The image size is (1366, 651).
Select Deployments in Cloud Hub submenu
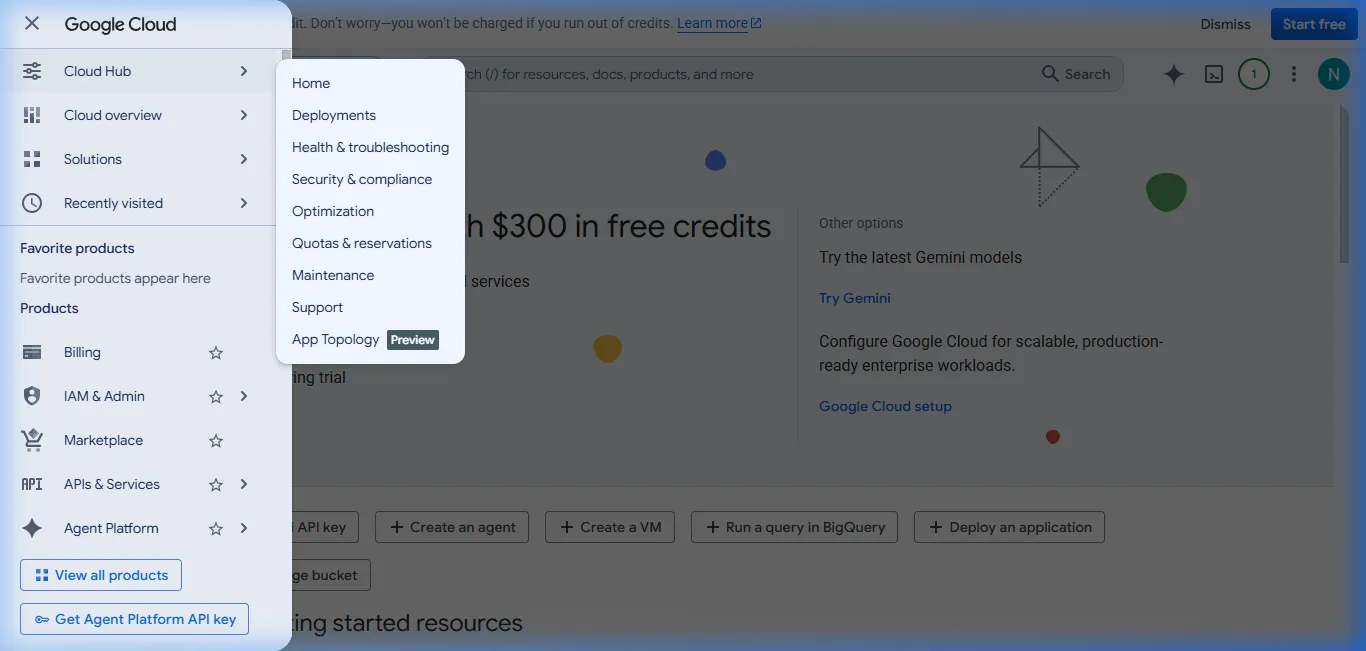pyautogui.click(x=370, y=115)
